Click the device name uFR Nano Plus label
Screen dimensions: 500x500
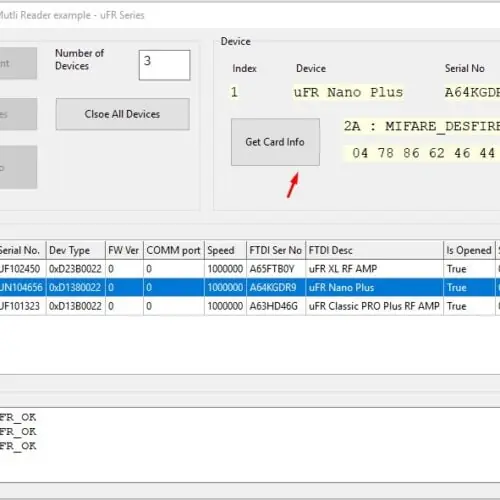pyautogui.click(x=348, y=92)
